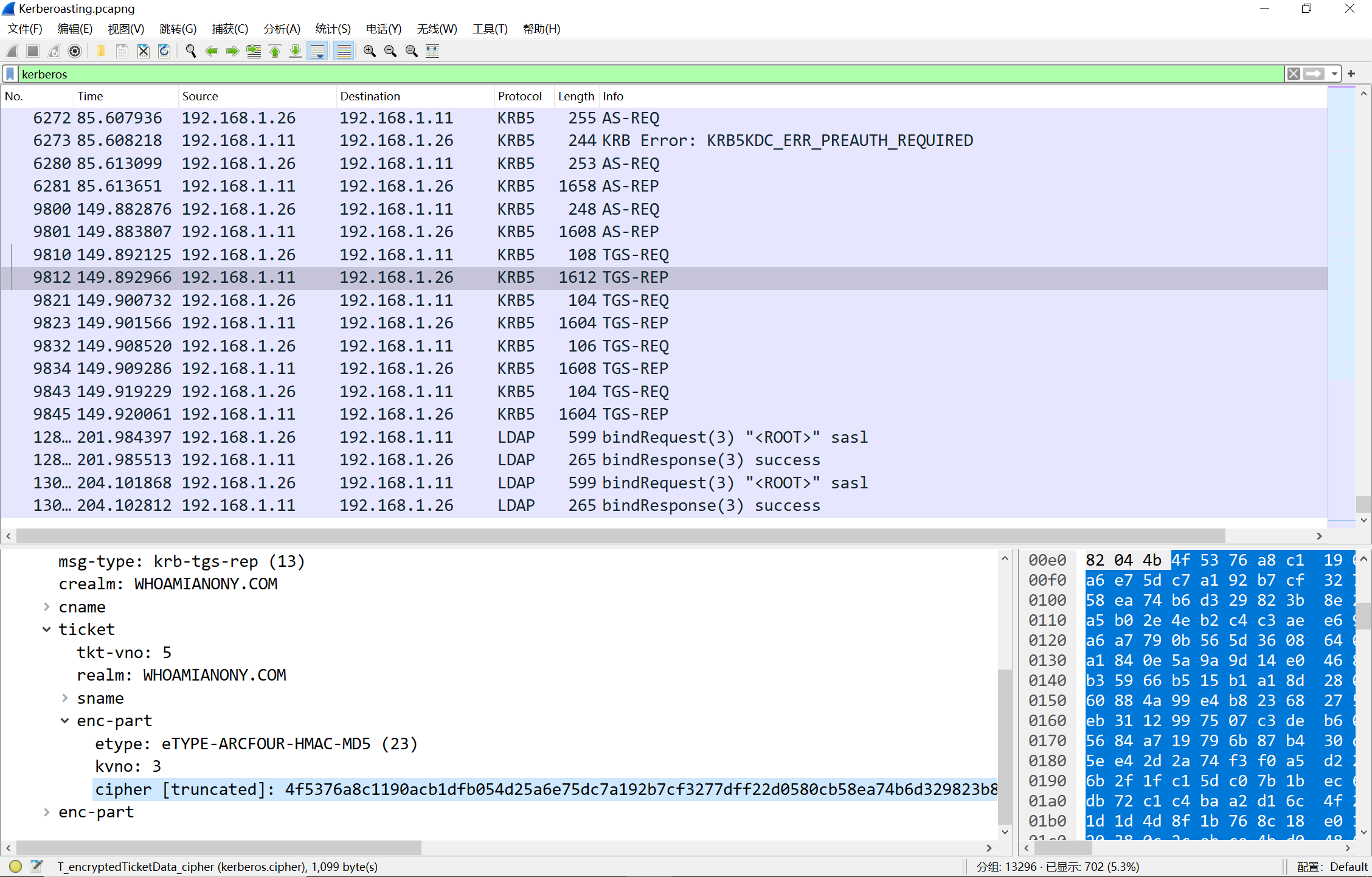
Task: Click the packet details horizontal scrollbar
Action: click(218, 848)
